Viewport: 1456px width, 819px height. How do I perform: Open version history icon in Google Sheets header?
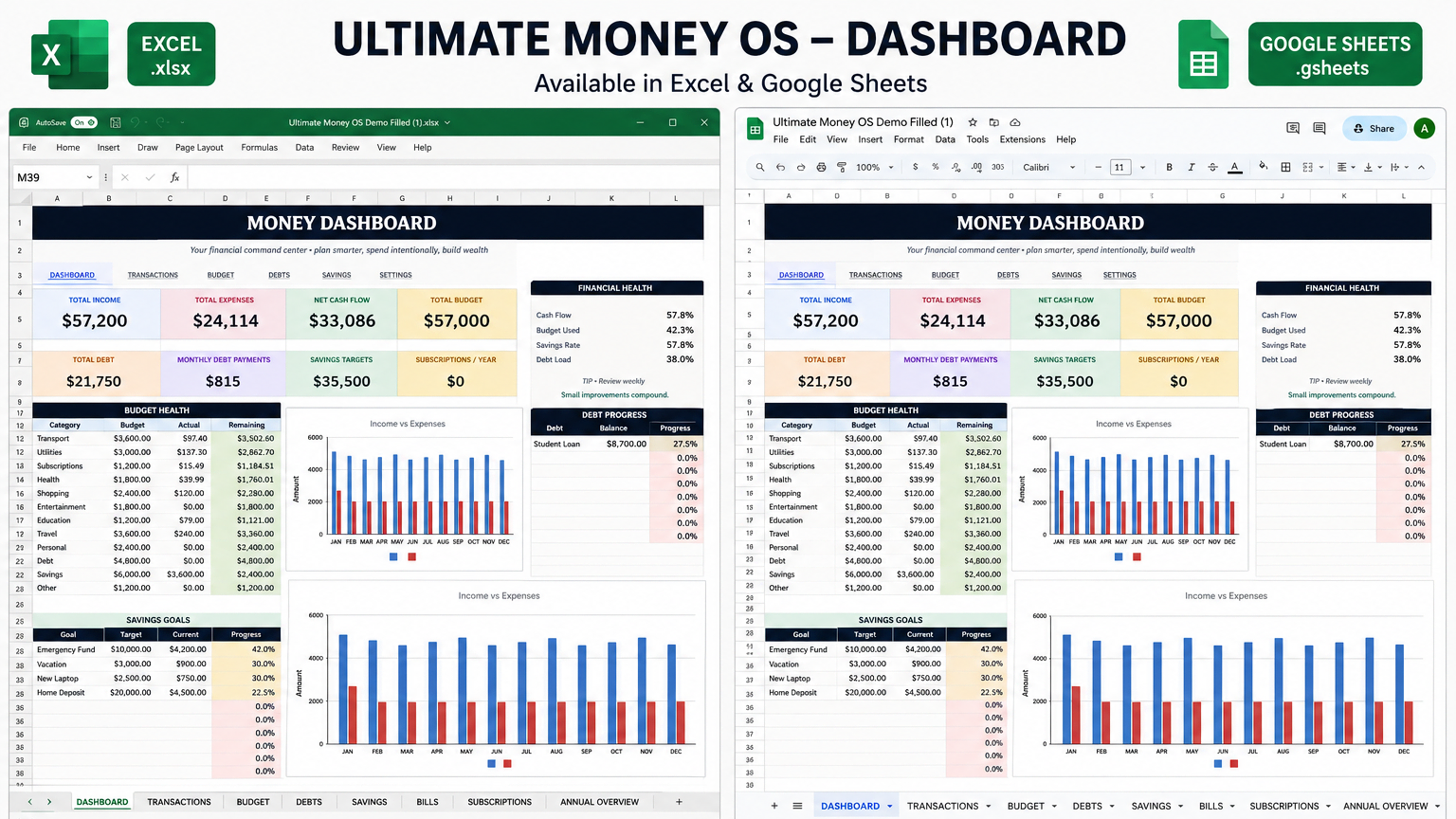point(1292,128)
